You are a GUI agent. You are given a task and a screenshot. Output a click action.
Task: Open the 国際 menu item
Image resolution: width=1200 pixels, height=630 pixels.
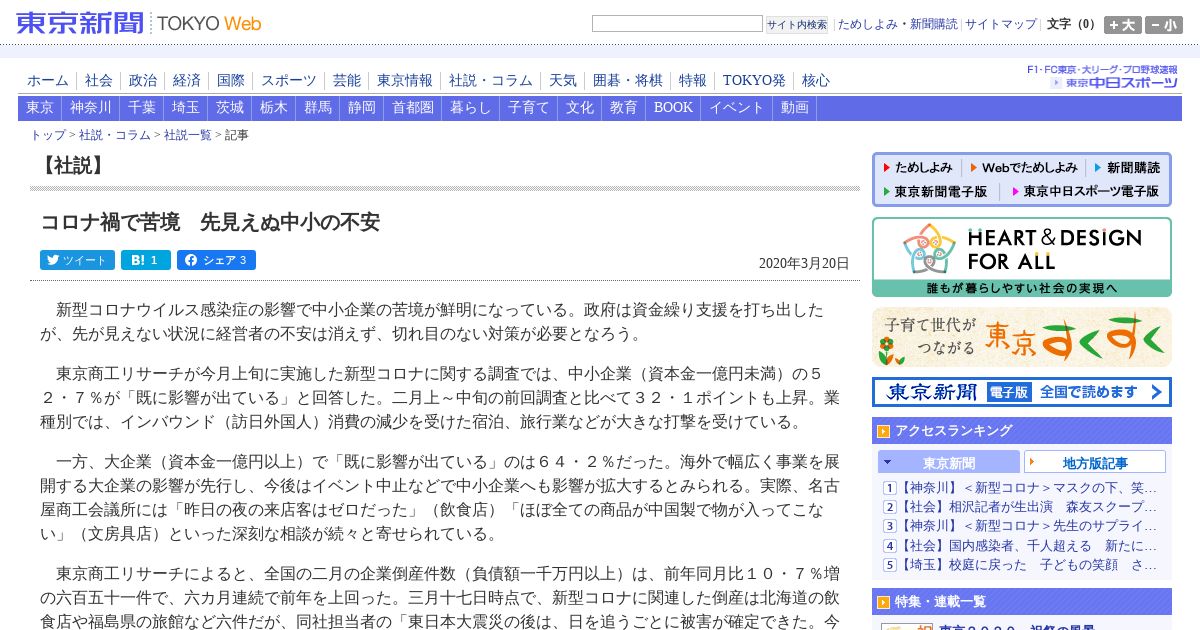[x=231, y=81]
